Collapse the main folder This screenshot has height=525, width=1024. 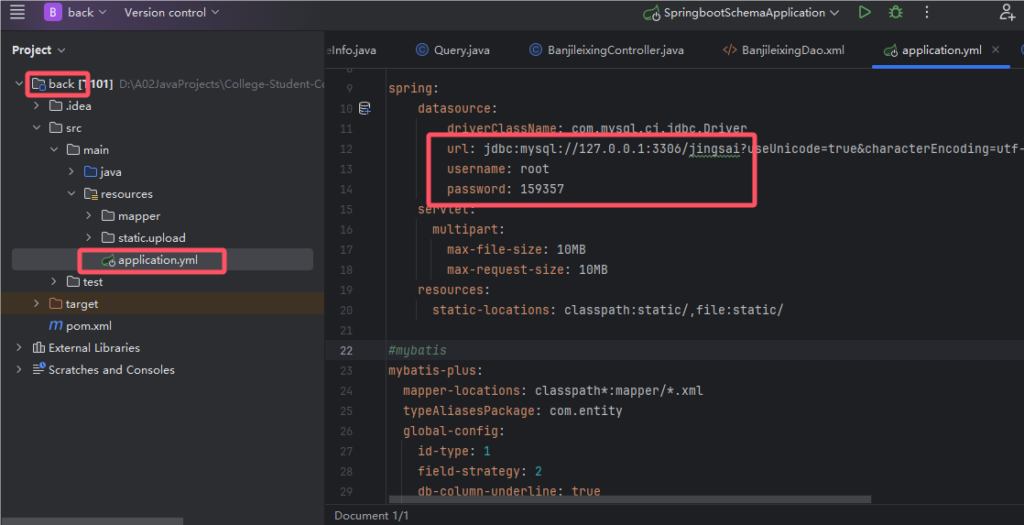coord(54,150)
